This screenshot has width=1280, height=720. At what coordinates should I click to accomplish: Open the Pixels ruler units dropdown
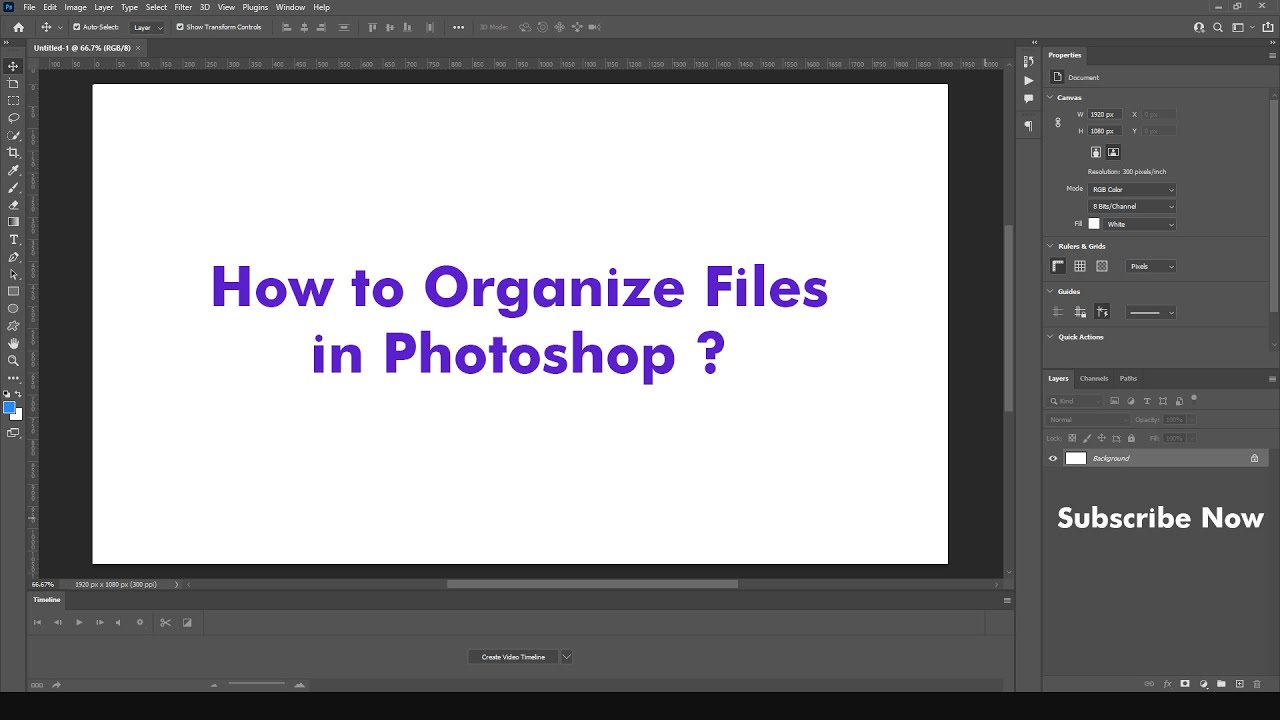coord(1151,266)
